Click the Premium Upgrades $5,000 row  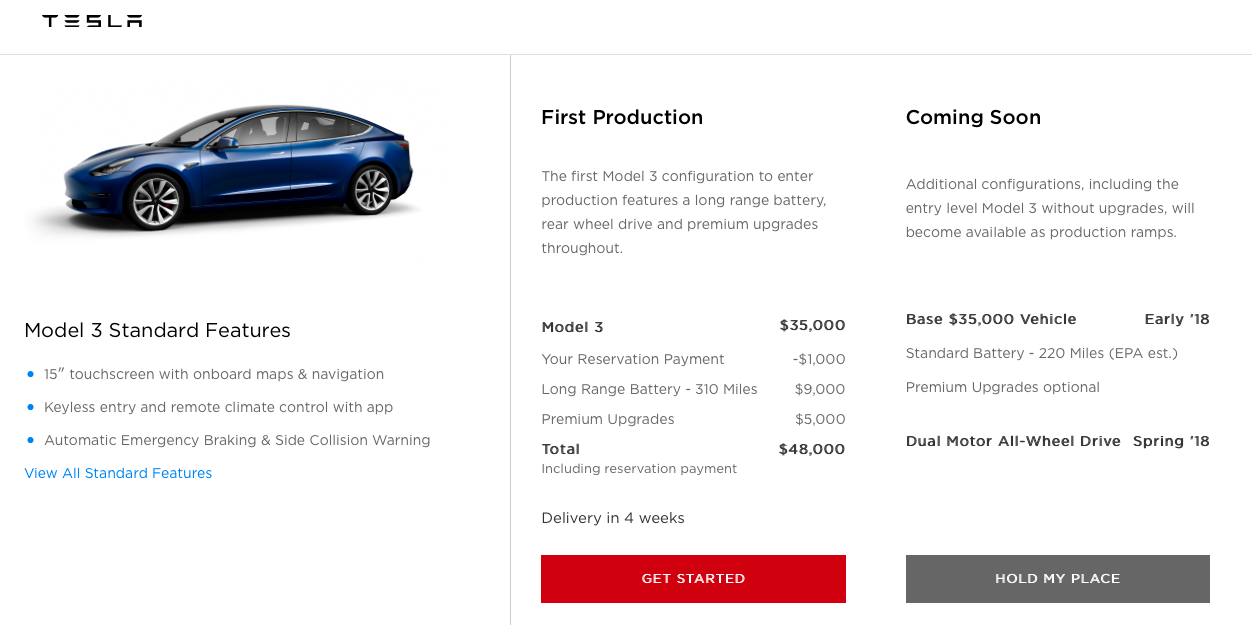point(693,419)
